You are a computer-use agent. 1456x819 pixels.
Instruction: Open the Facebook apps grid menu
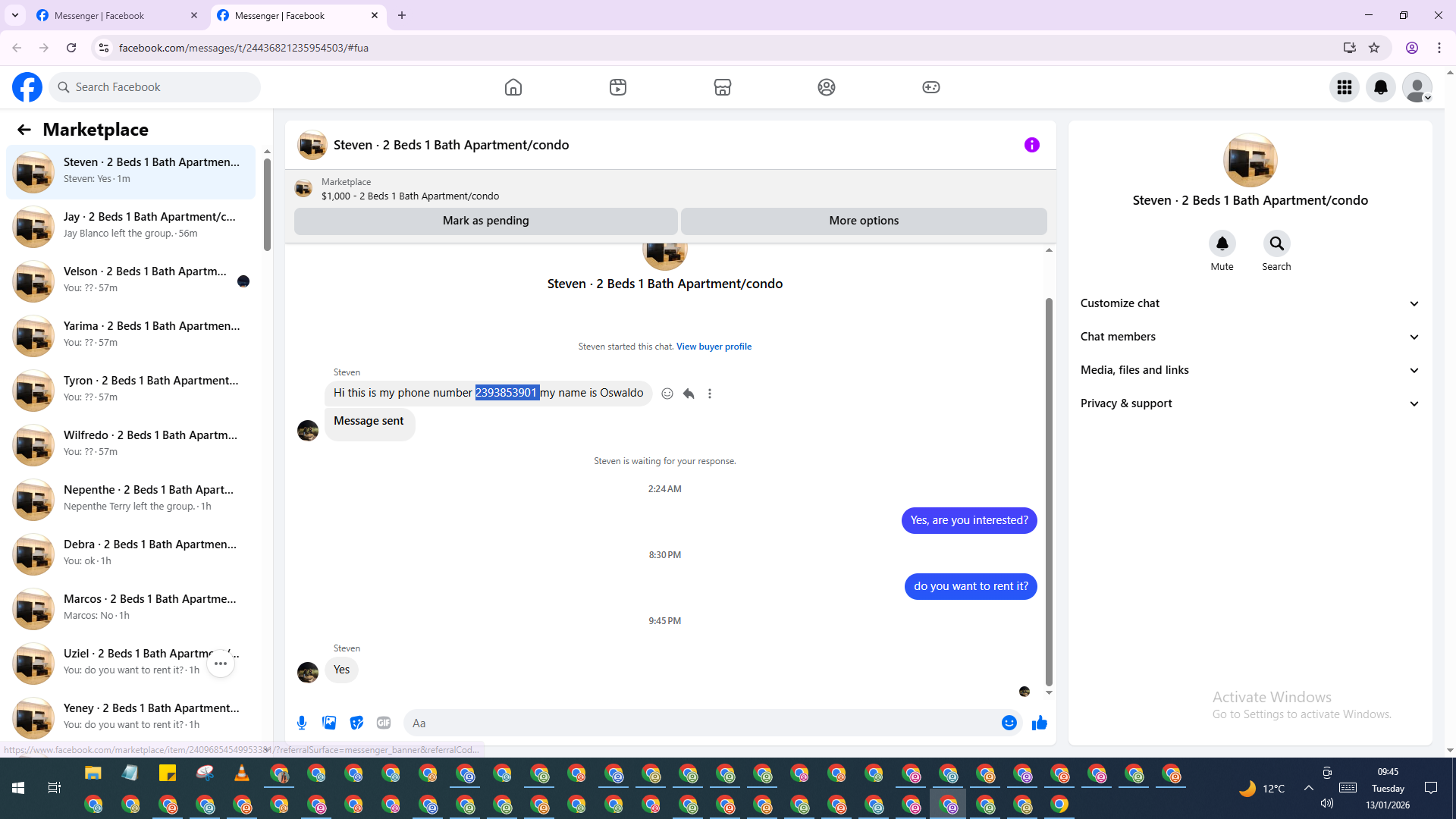pyautogui.click(x=1344, y=87)
